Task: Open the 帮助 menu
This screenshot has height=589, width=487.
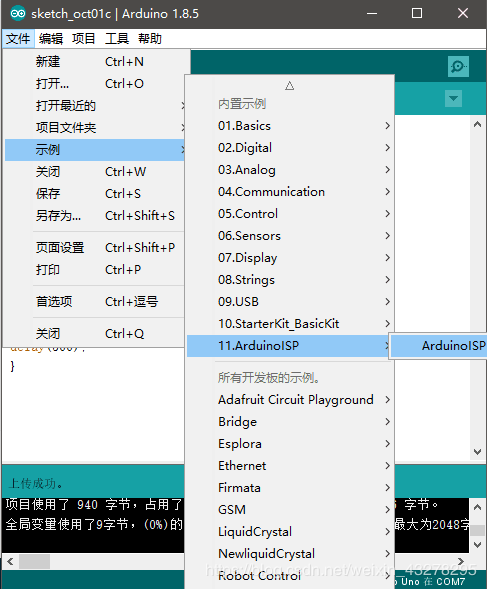Action: click(x=150, y=39)
